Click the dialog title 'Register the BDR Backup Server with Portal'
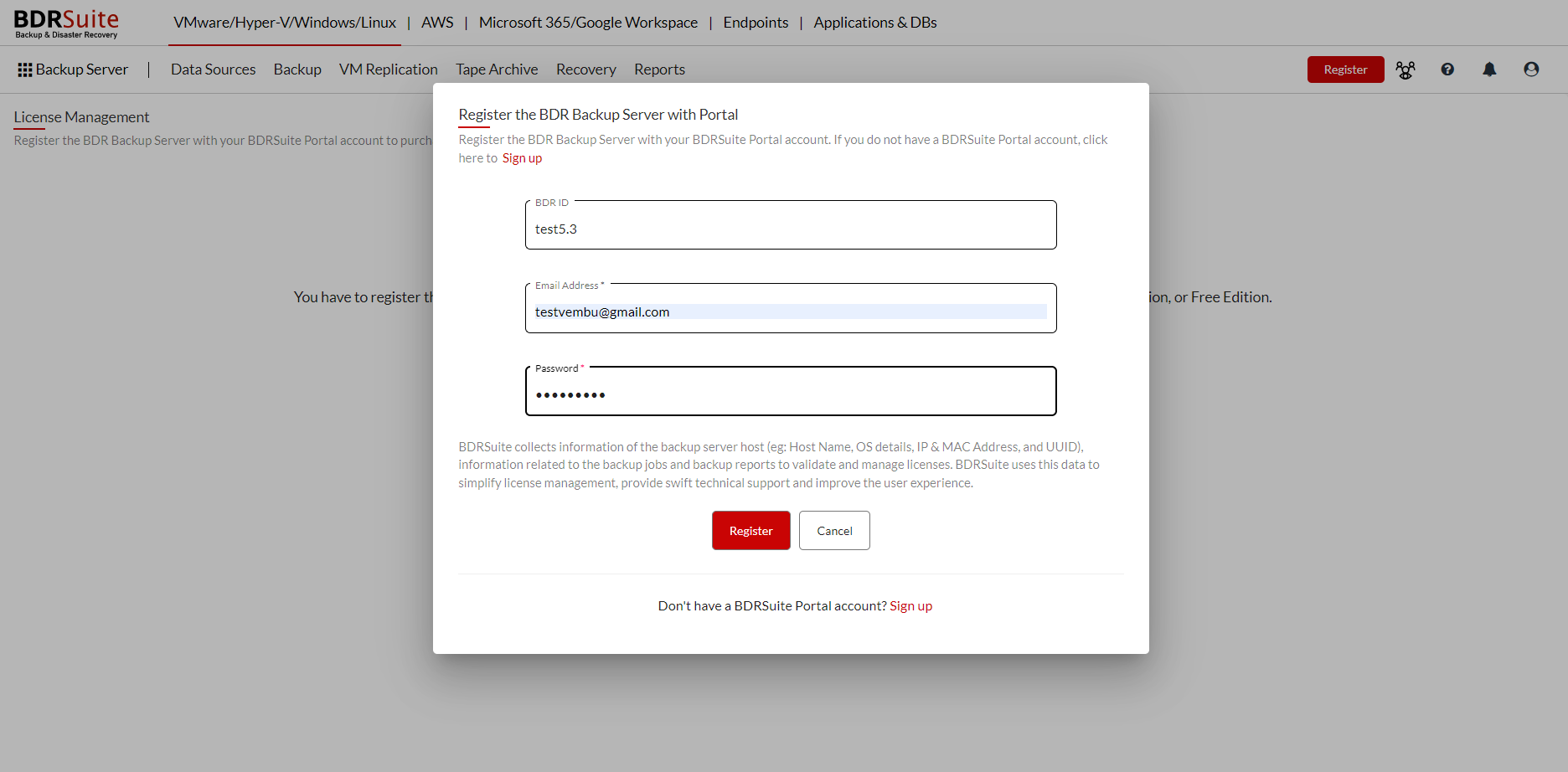The image size is (1568, 772). click(x=598, y=115)
